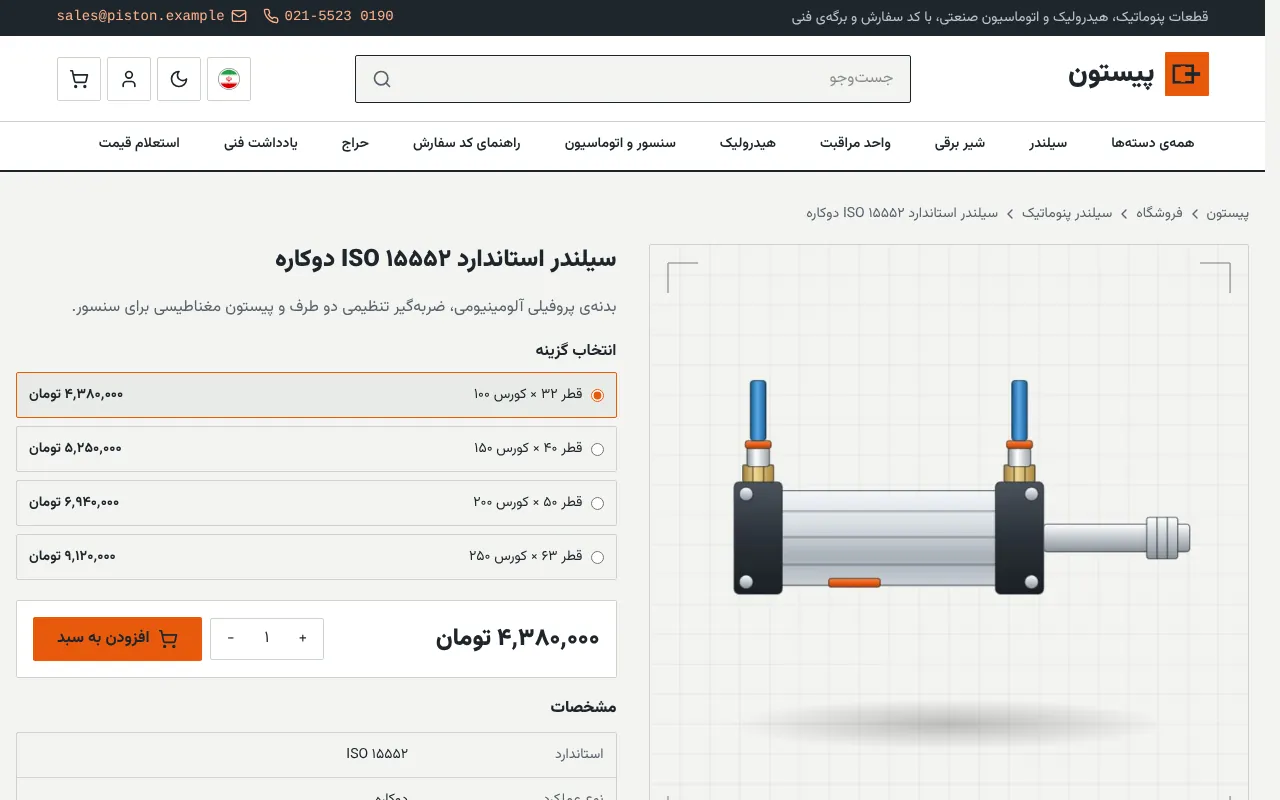This screenshot has height=800, width=1280.
Task: Open حراج menu item
Action: click(x=356, y=143)
